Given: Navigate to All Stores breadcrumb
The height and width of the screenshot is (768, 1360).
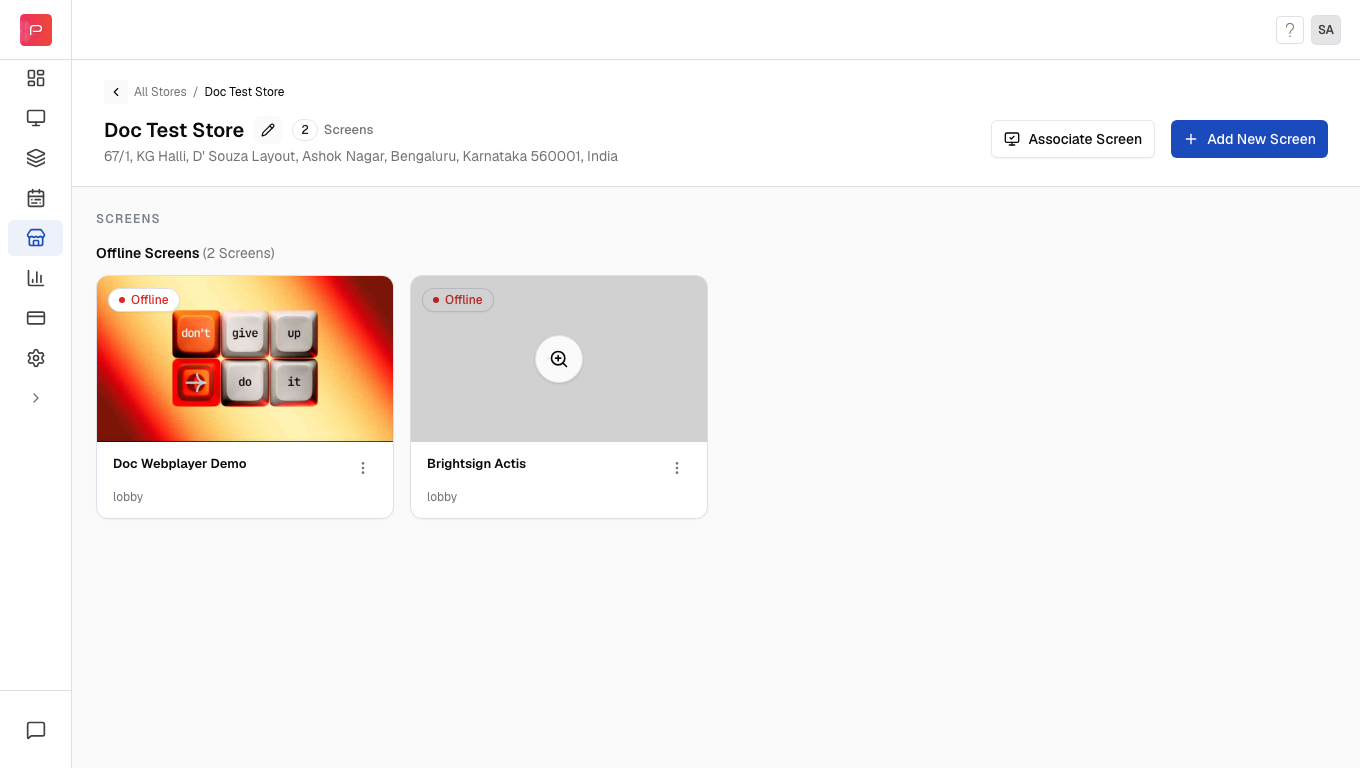Looking at the screenshot, I should click(160, 92).
